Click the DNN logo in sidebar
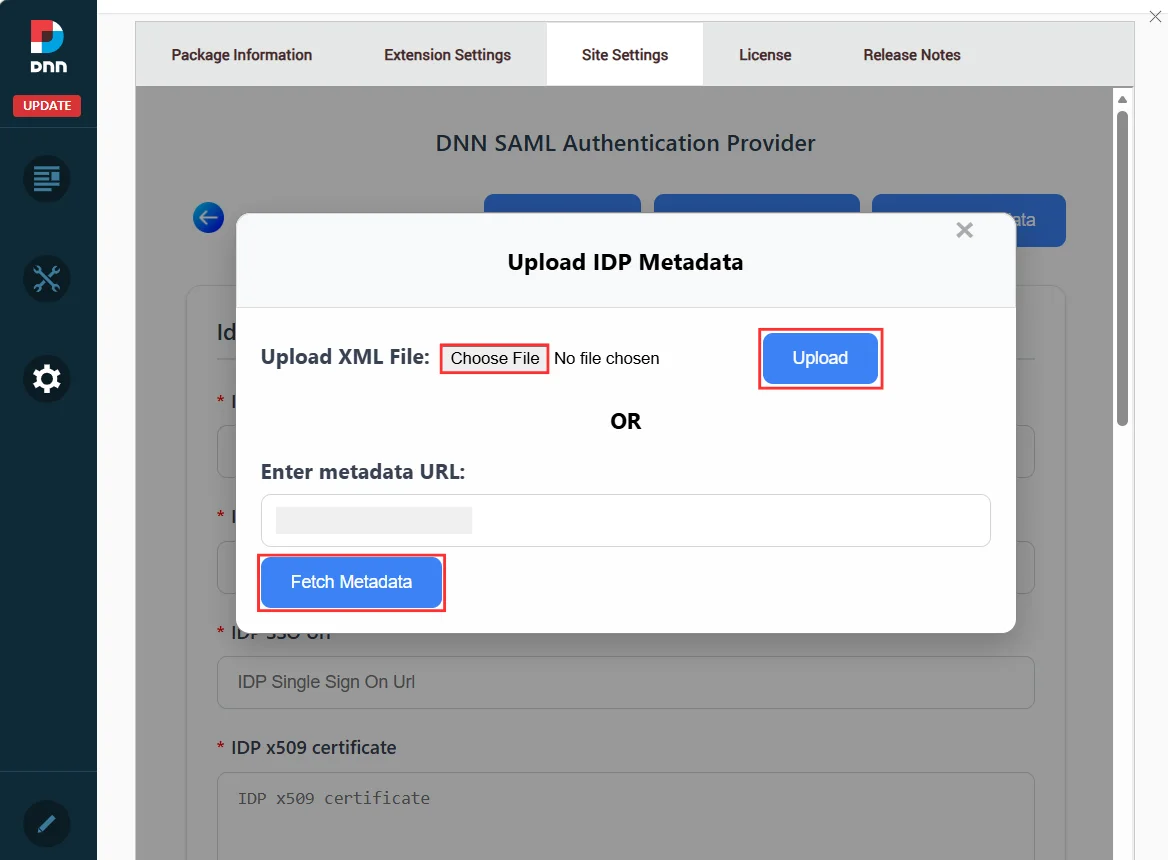Viewport: 1168px width, 860px height. 48,46
